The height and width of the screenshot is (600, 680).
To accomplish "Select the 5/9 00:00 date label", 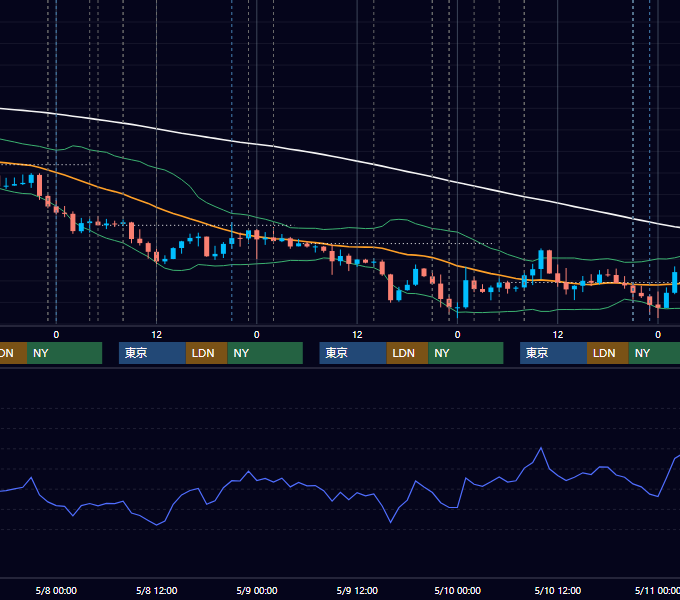I will (x=257, y=590).
